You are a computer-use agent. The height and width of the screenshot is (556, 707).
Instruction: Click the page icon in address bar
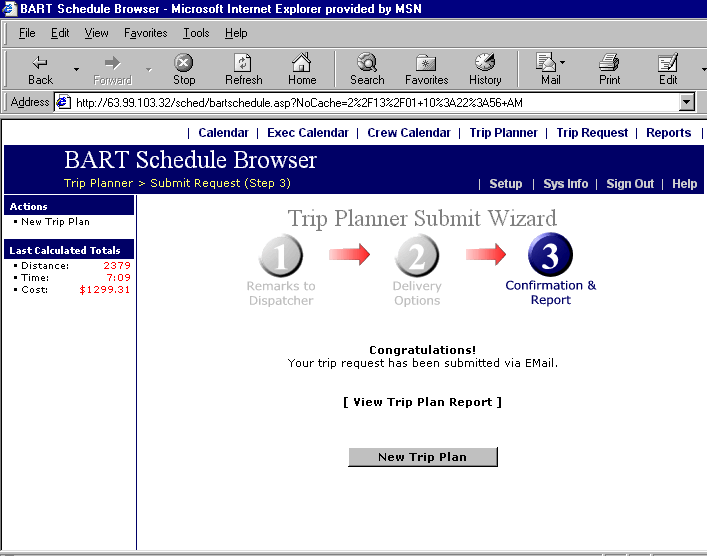(63, 102)
